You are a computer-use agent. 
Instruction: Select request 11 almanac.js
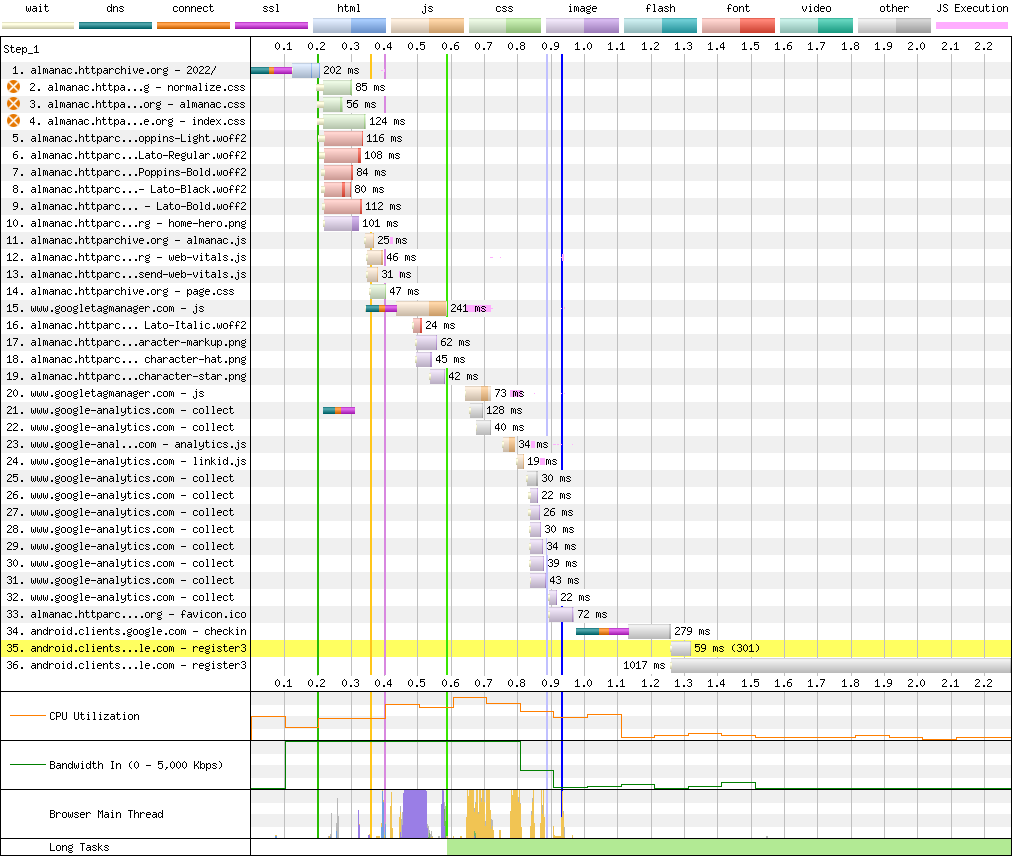pos(126,240)
